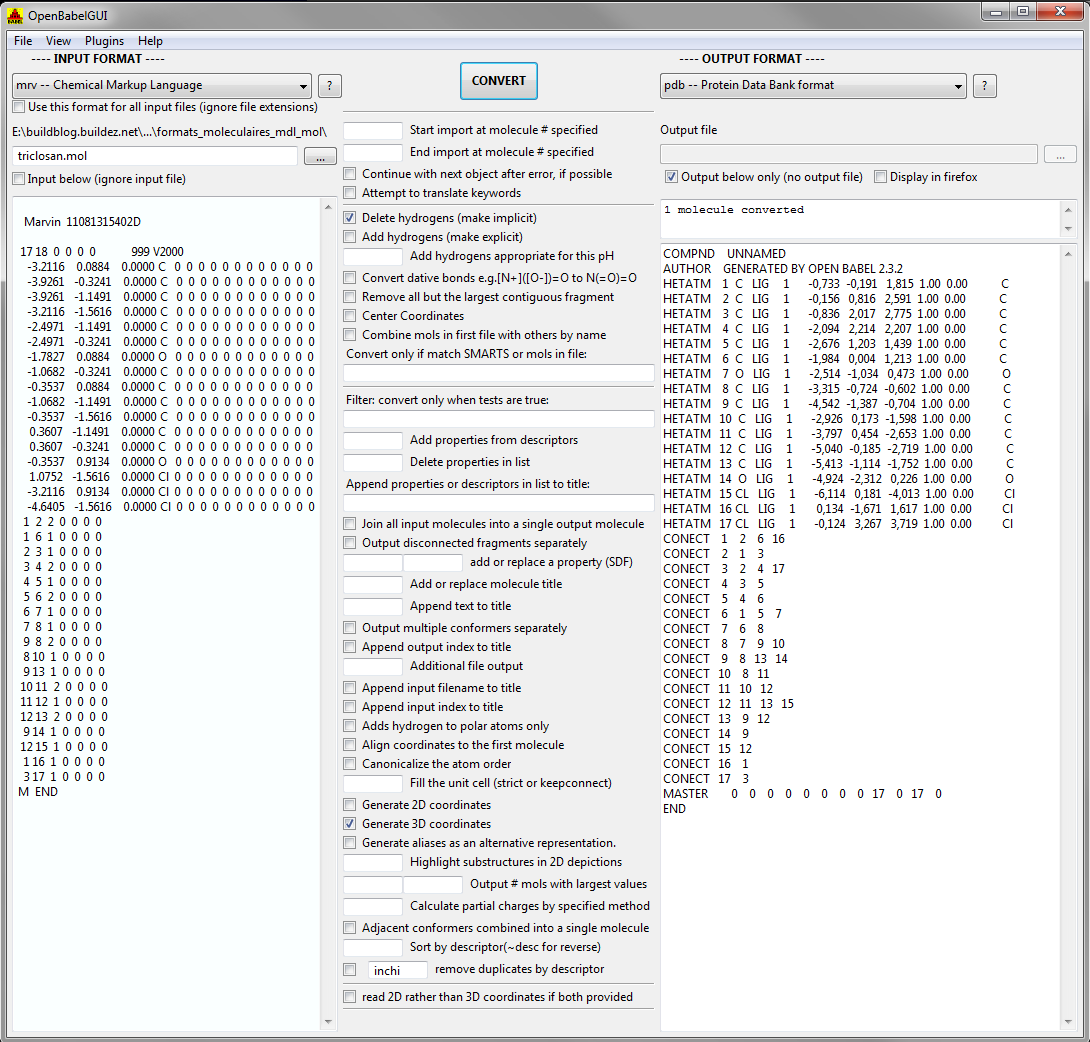Toggle 'Output multiple conformers separately'
The width and height of the screenshot is (1090, 1042).
[350, 628]
